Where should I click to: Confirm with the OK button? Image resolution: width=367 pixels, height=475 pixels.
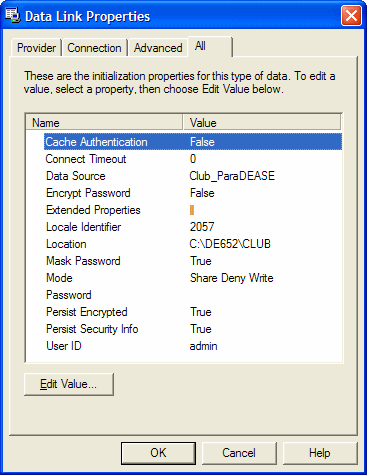click(158, 453)
